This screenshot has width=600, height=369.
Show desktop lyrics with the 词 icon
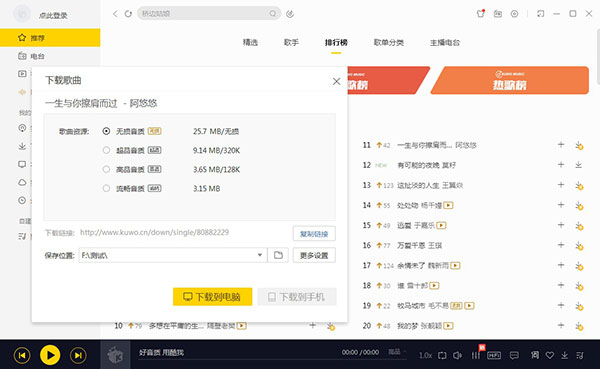click(535, 356)
